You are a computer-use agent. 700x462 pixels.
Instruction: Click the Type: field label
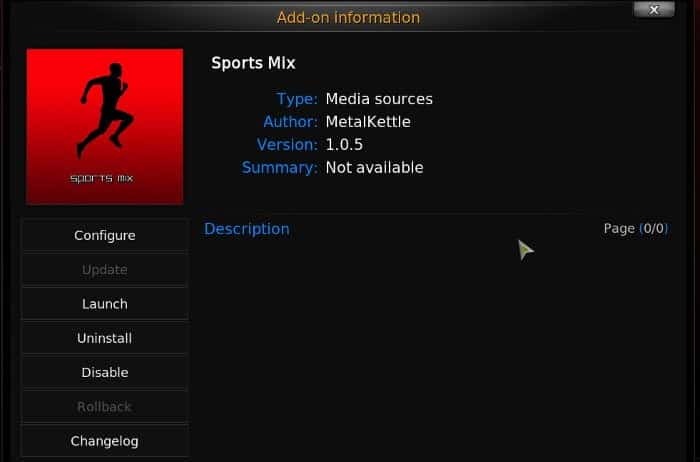click(x=297, y=99)
